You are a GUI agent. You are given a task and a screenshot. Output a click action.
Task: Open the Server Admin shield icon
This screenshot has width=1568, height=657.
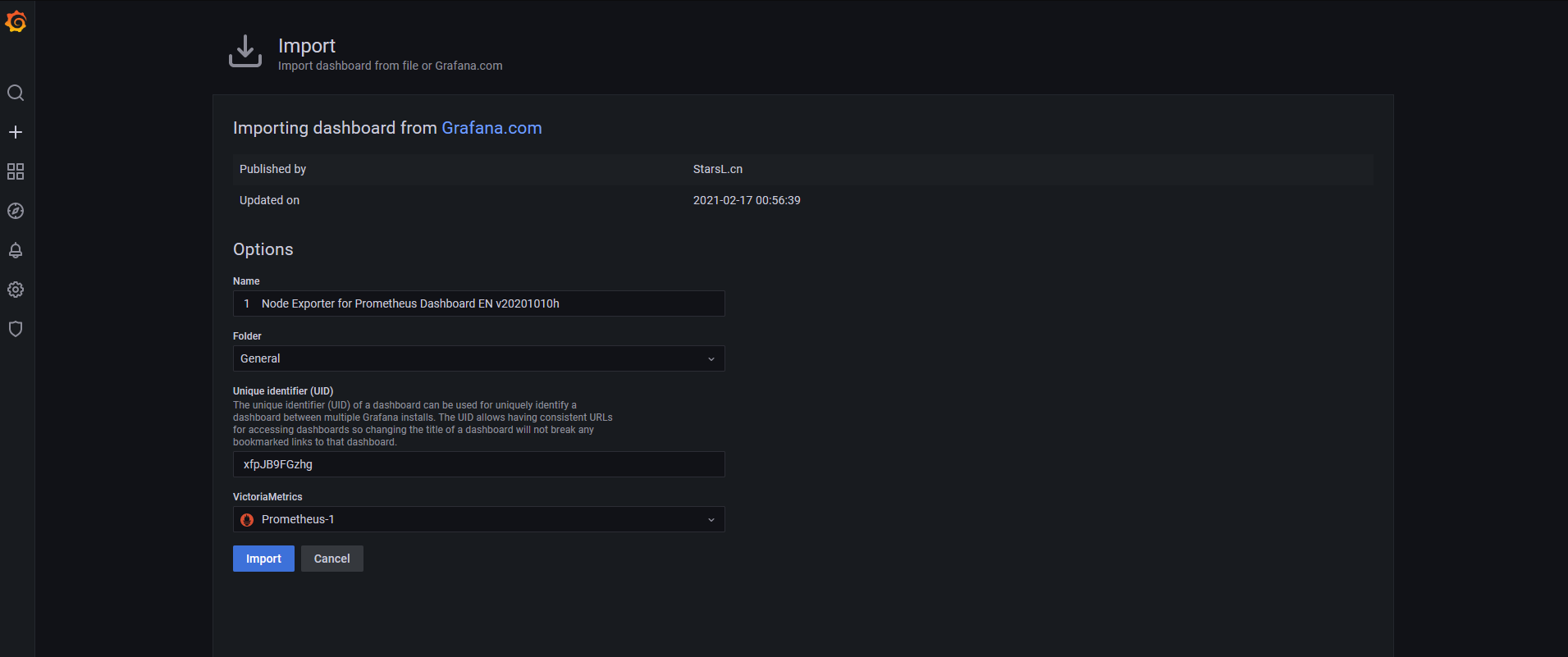pyautogui.click(x=16, y=329)
